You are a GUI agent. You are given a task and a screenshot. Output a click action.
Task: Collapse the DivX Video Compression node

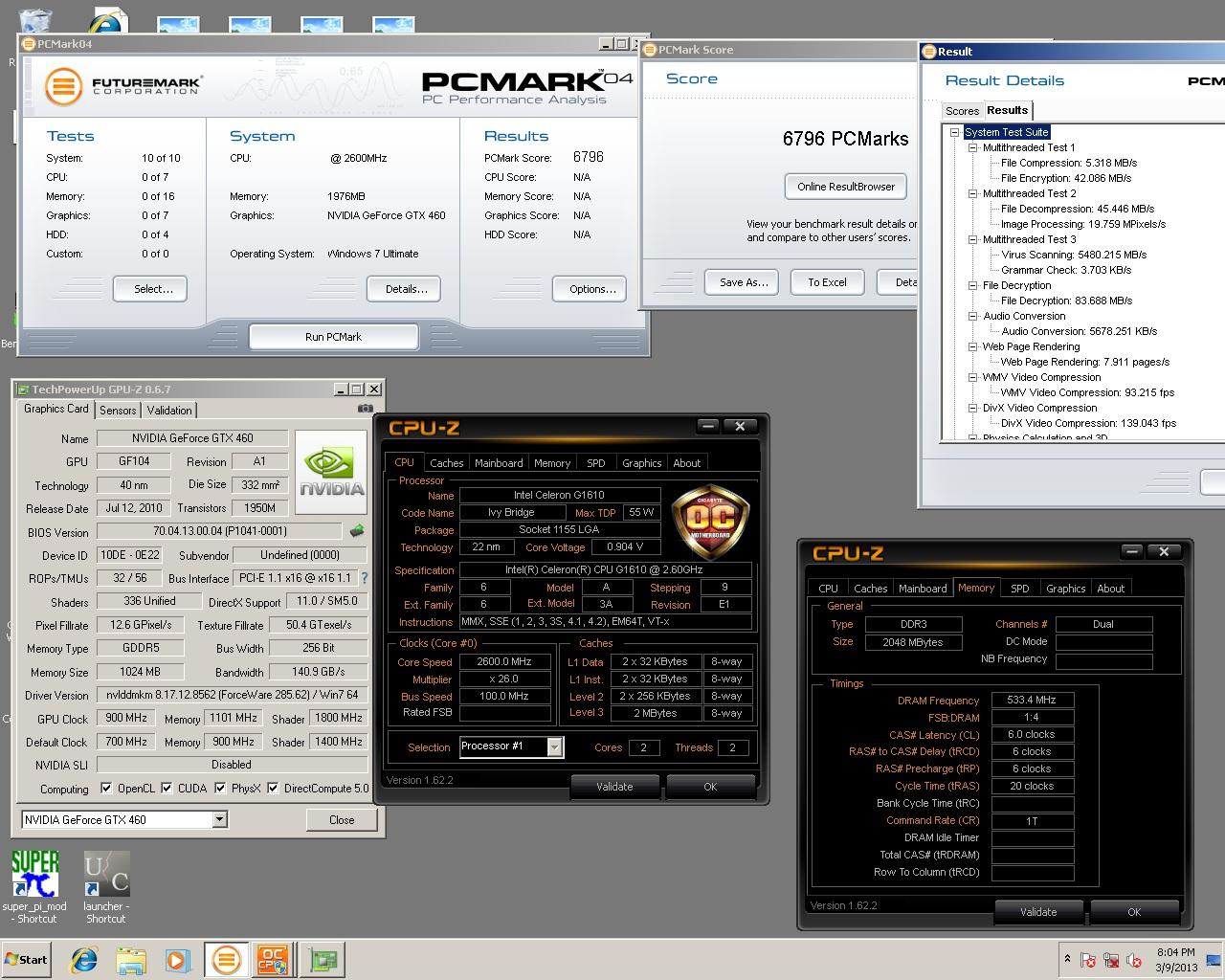click(x=972, y=408)
